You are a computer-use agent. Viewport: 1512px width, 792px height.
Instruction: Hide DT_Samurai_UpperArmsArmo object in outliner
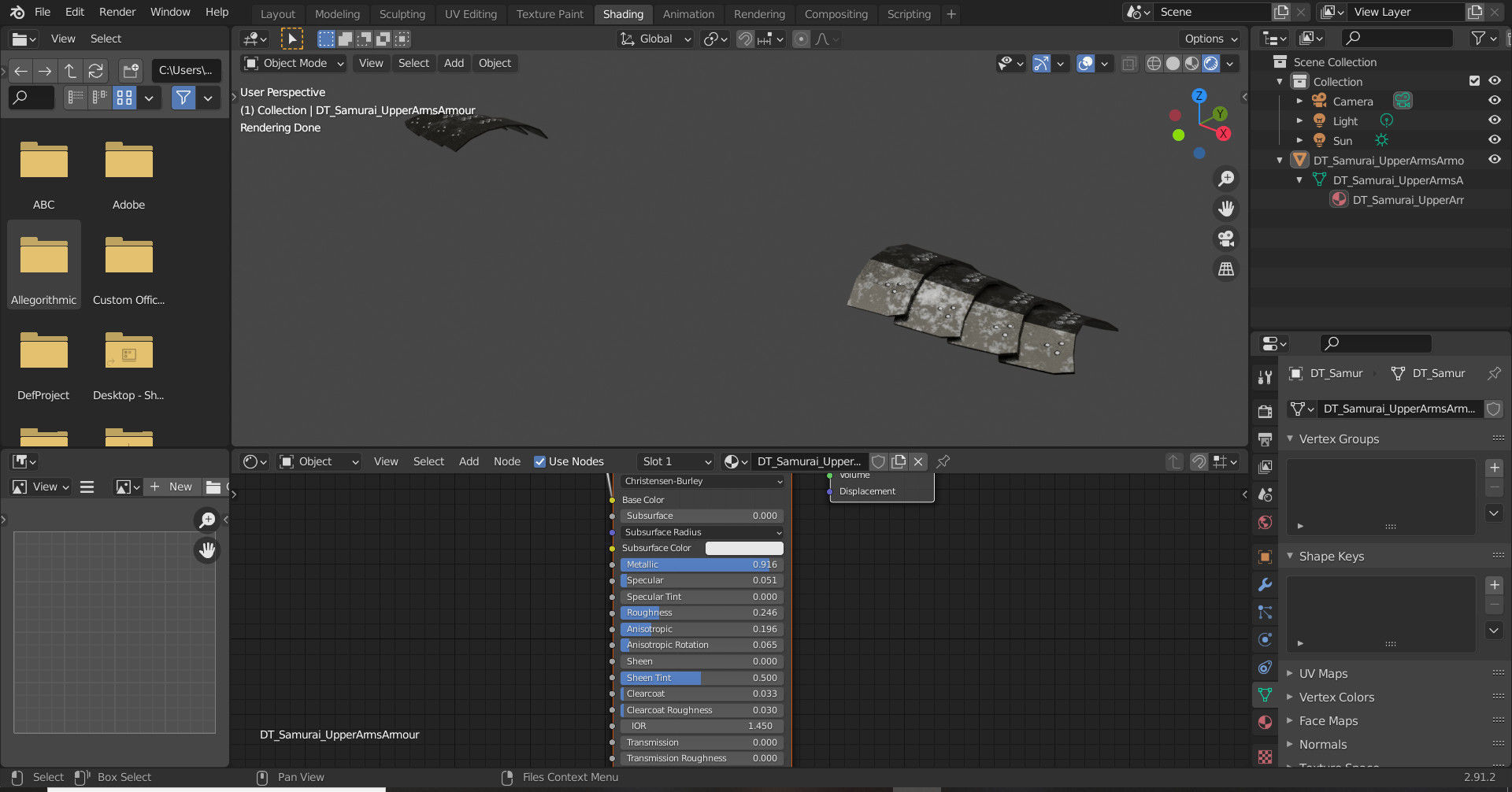(1494, 160)
